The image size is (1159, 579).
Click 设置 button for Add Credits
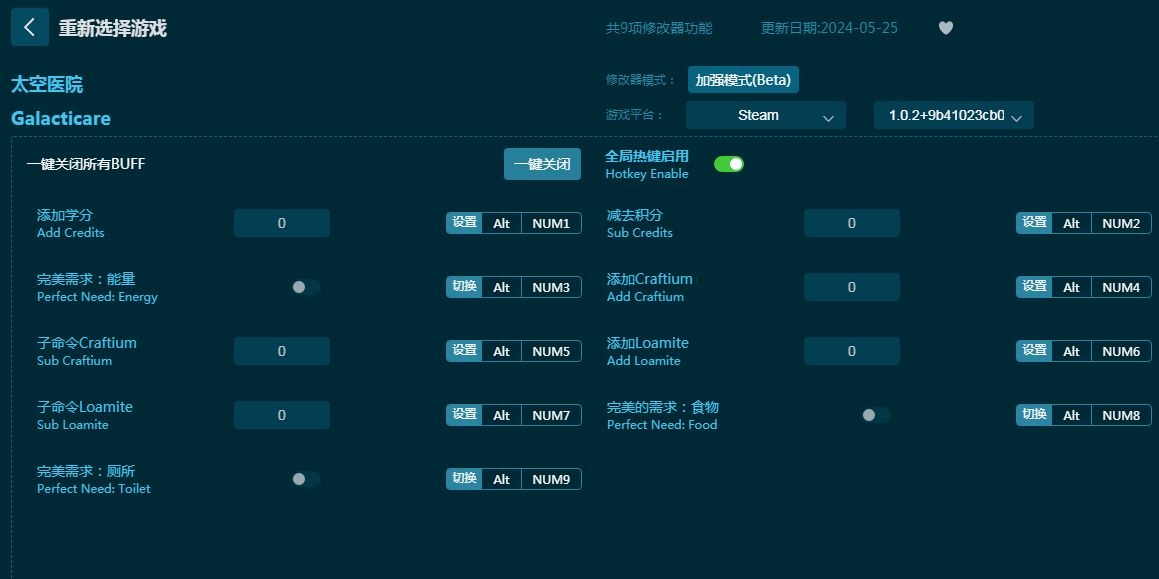(464, 223)
